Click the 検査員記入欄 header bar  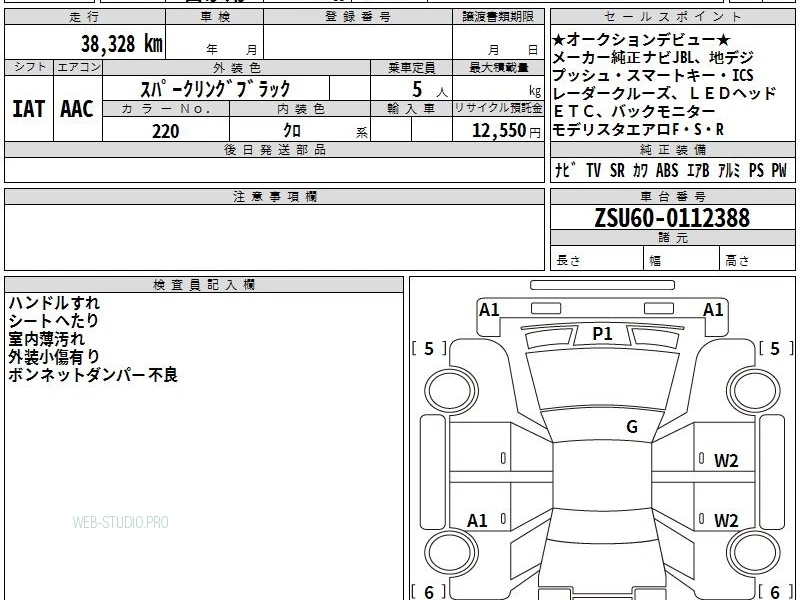coord(204,285)
